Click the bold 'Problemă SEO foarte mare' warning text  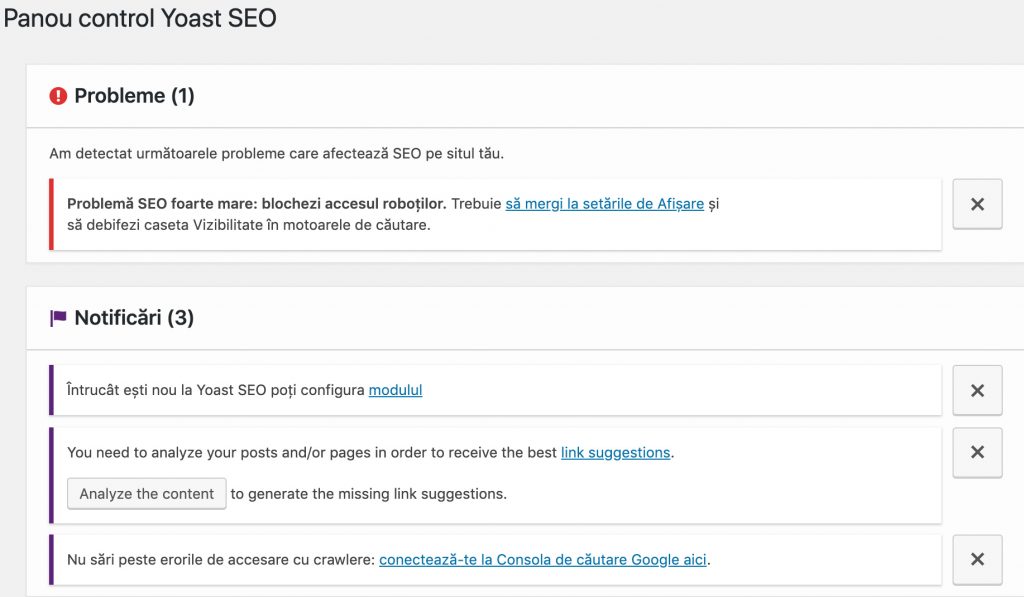coord(256,204)
